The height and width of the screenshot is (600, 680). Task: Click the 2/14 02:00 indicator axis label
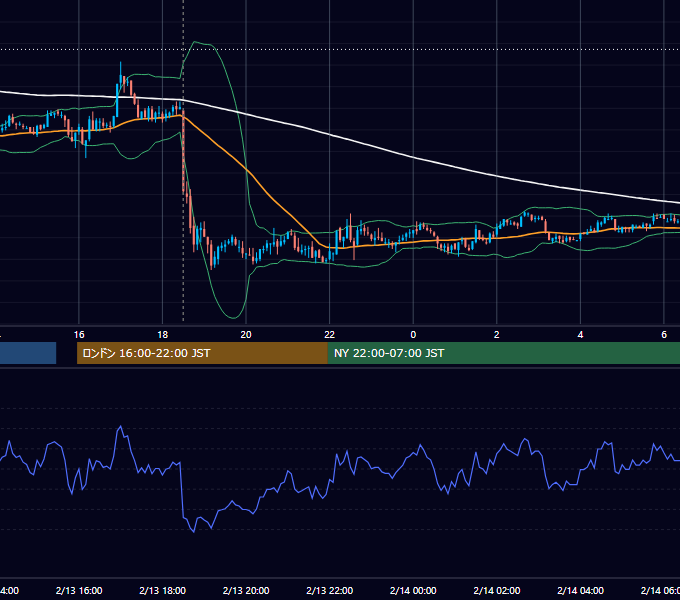pyautogui.click(x=497, y=590)
